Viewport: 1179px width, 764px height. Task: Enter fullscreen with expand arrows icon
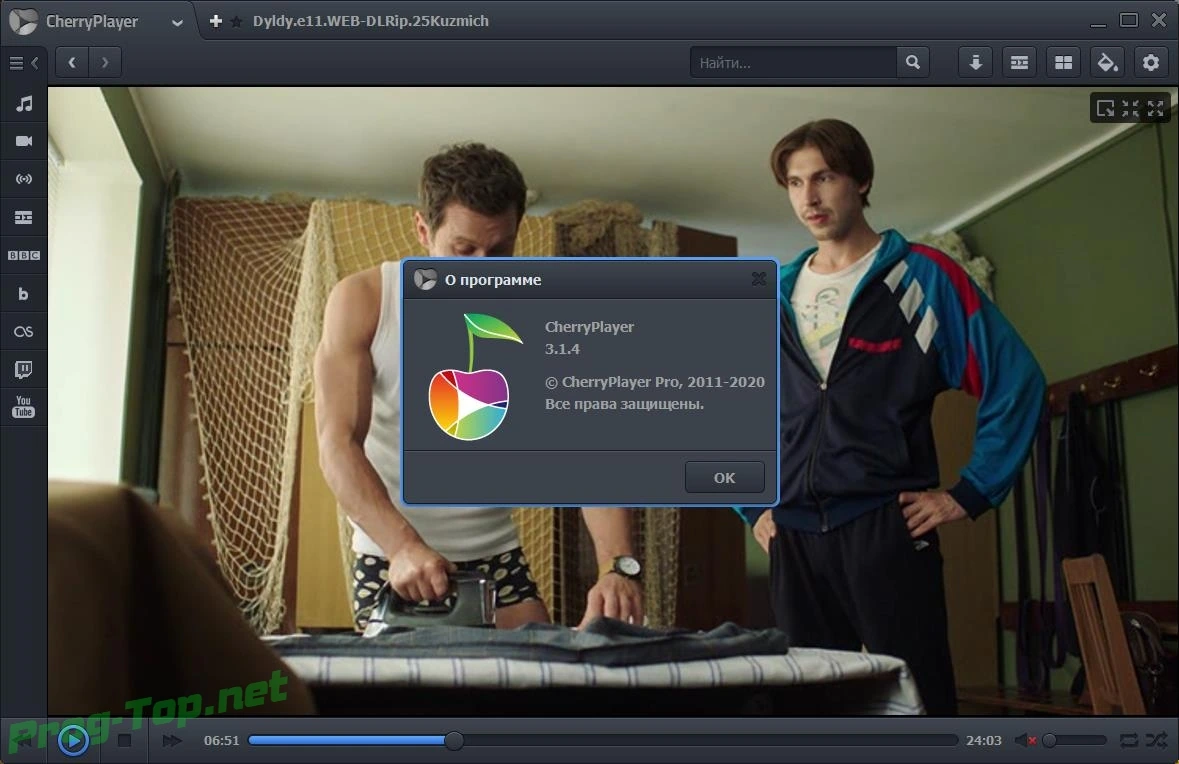pyautogui.click(x=1156, y=109)
